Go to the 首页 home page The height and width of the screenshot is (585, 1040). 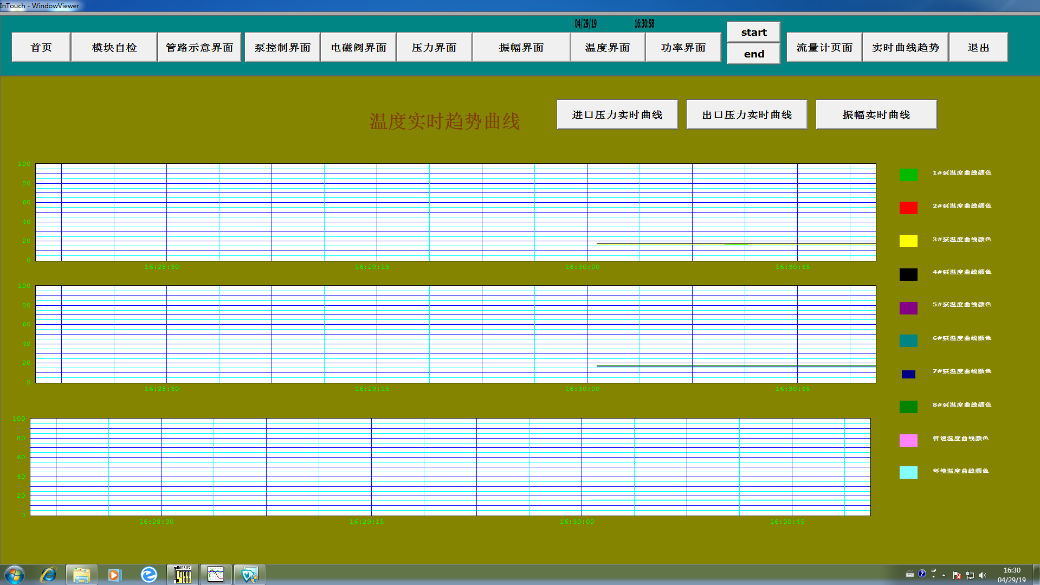pos(41,47)
